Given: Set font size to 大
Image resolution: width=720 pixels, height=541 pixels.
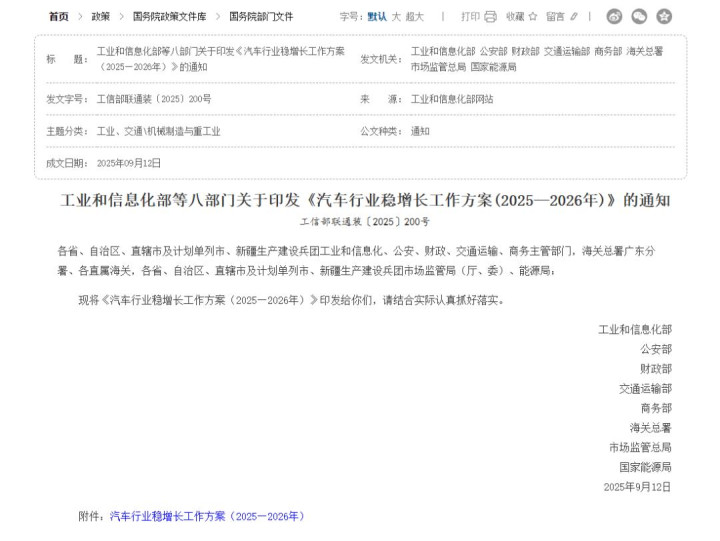Looking at the screenshot, I should click(396, 17).
